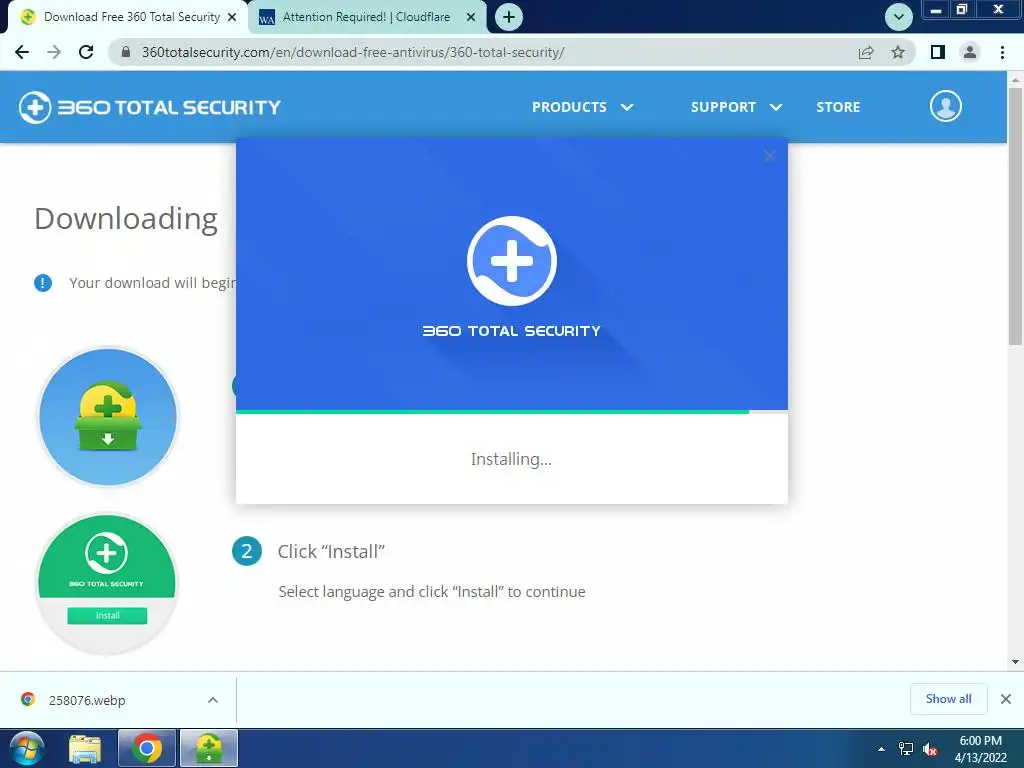The width and height of the screenshot is (1024, 768).
Task: Click scrollbar down arrow
Action: point(1015,662)
